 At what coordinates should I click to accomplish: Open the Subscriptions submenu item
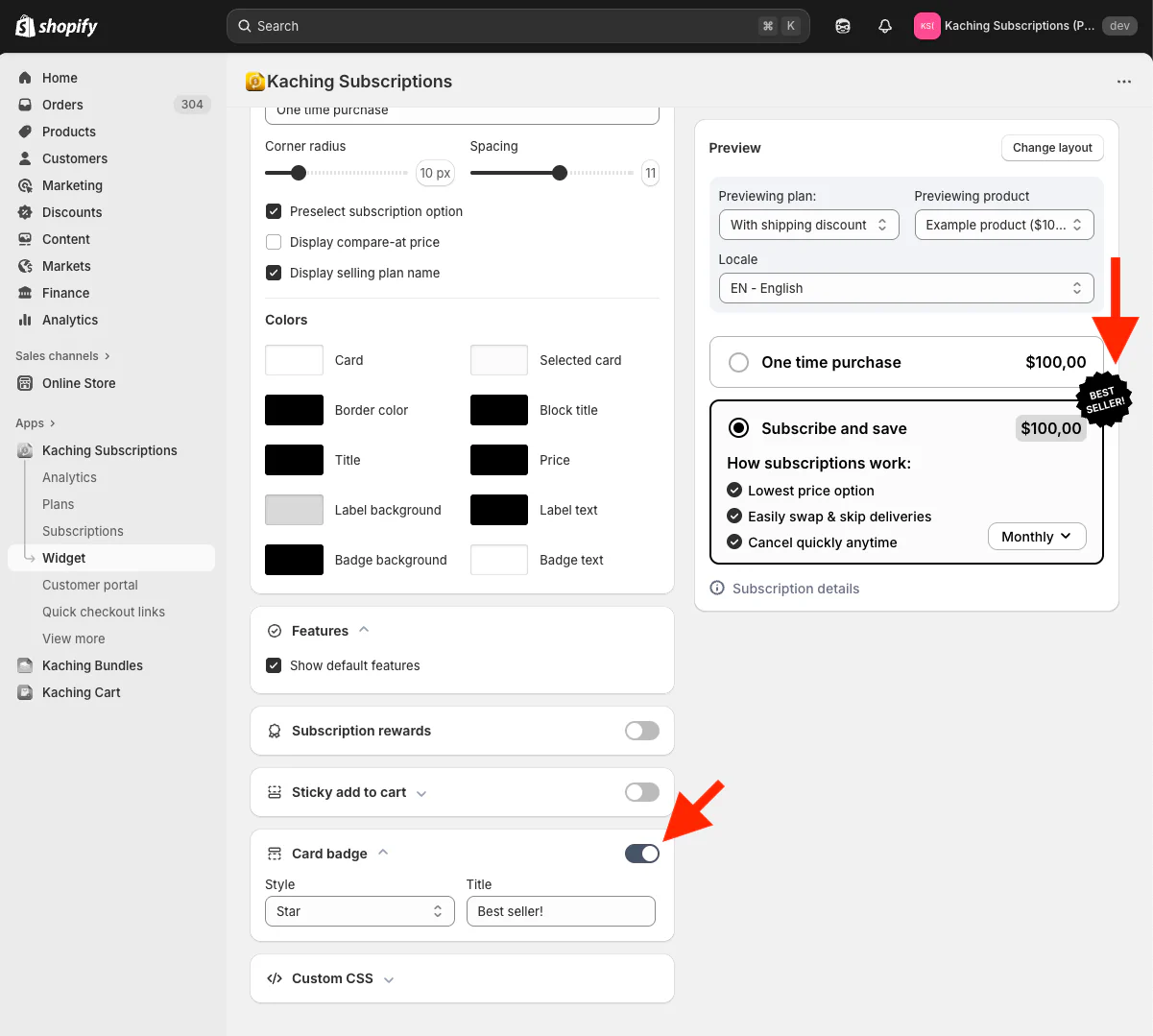tap(83, 531)
